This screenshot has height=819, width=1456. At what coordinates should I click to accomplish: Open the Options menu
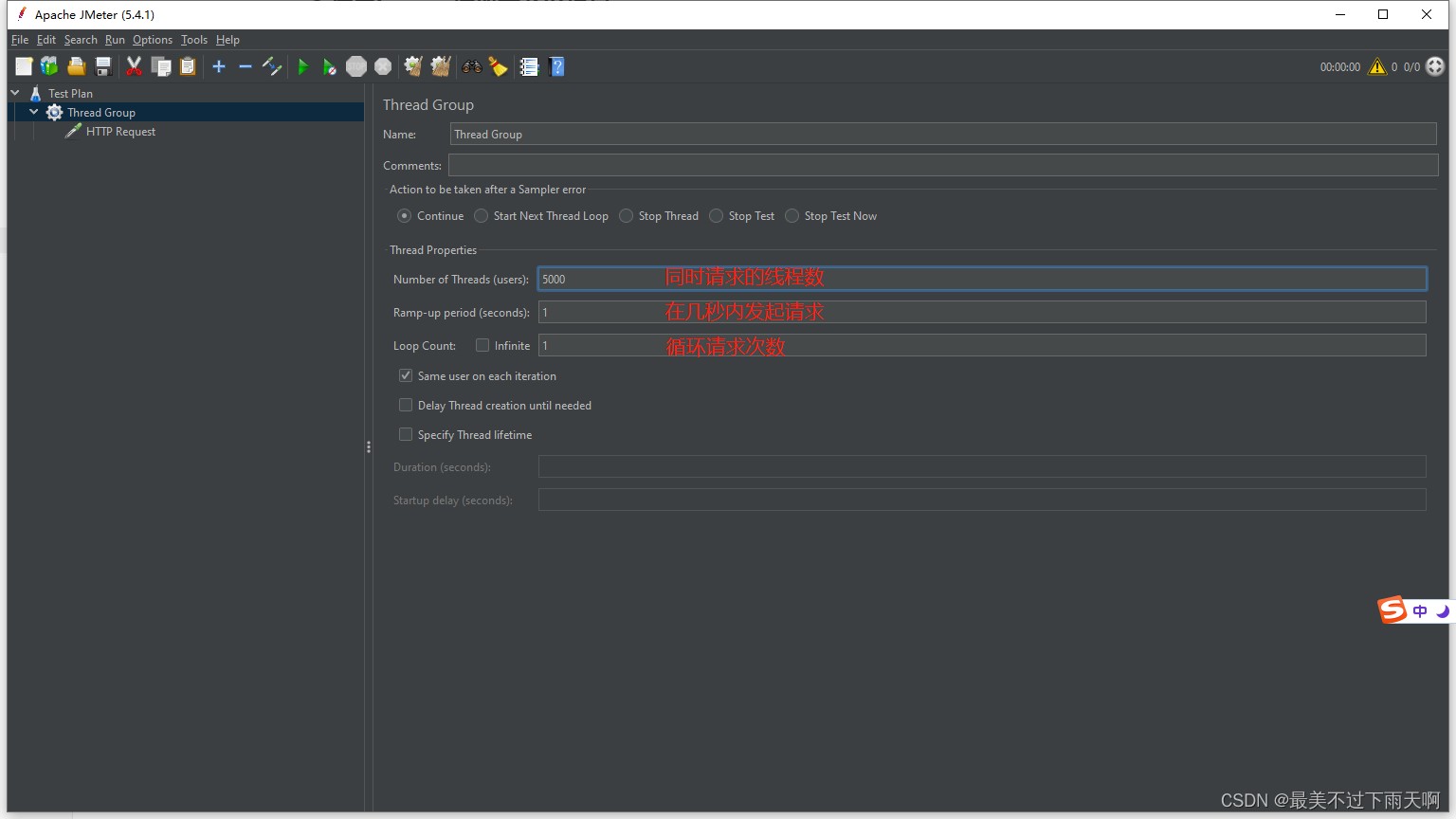pyautogui.click(x=153, y=40)
